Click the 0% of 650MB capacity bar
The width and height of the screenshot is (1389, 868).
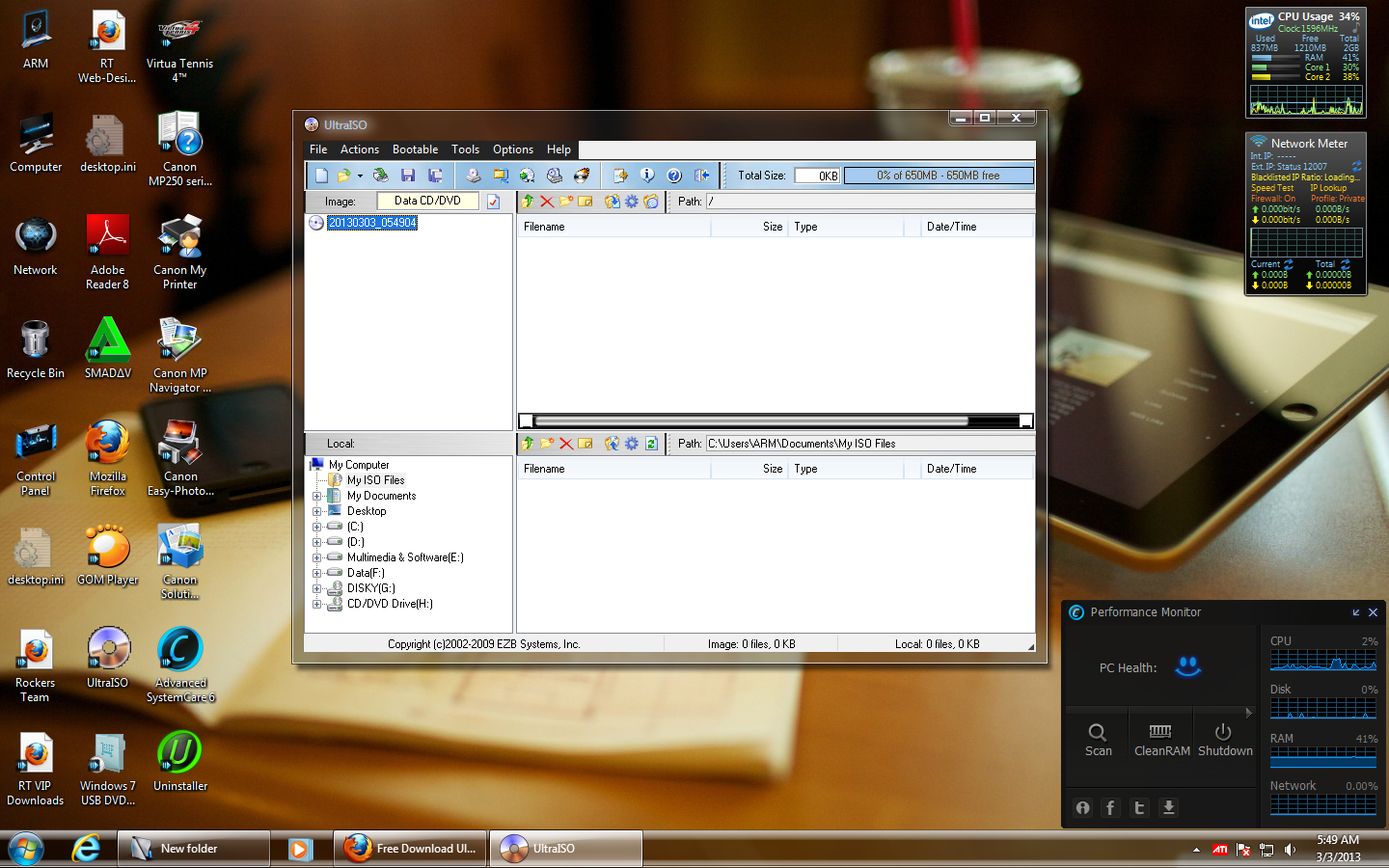[x=939, y=176]
